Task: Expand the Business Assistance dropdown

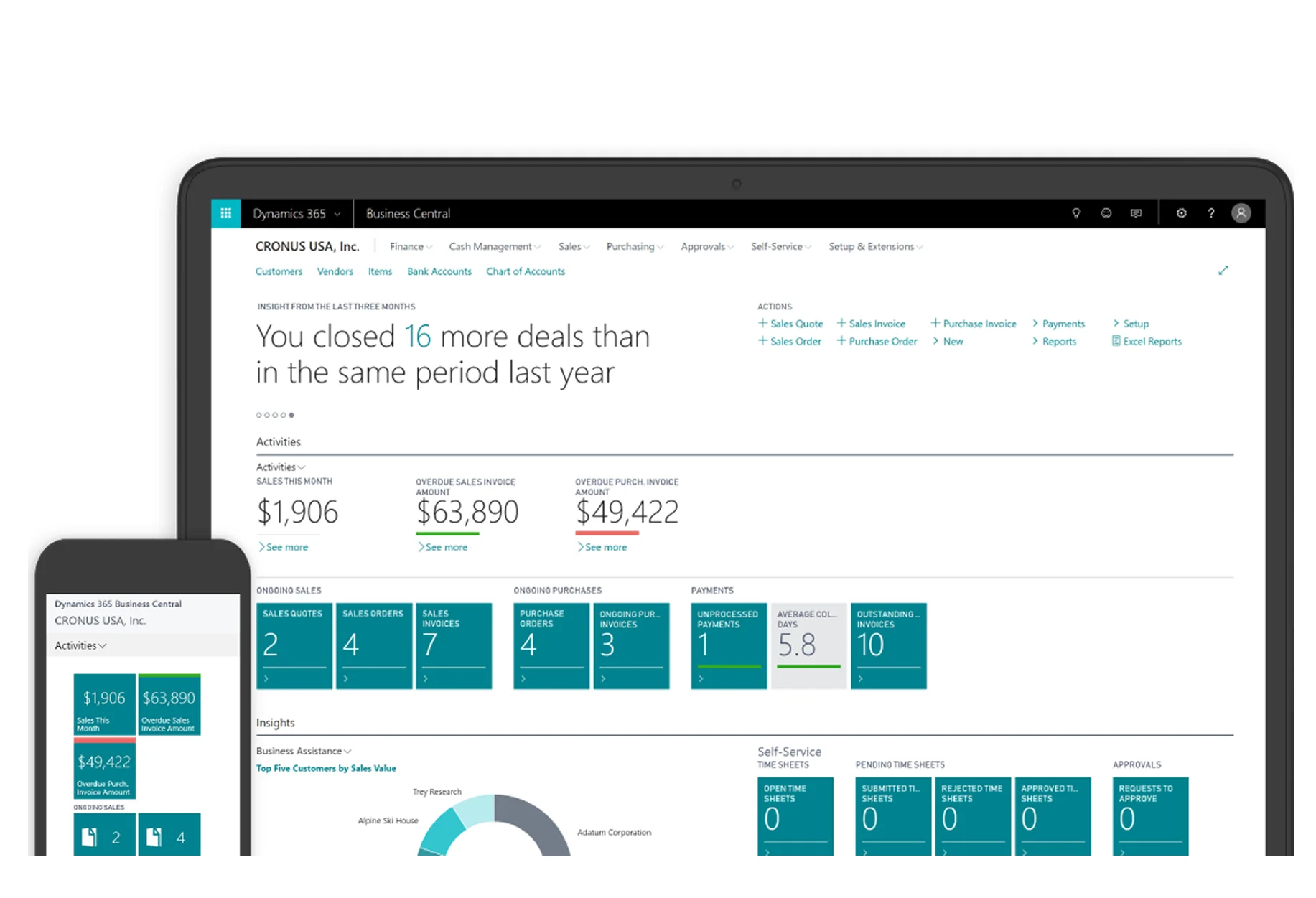Action: pos(302,751)
